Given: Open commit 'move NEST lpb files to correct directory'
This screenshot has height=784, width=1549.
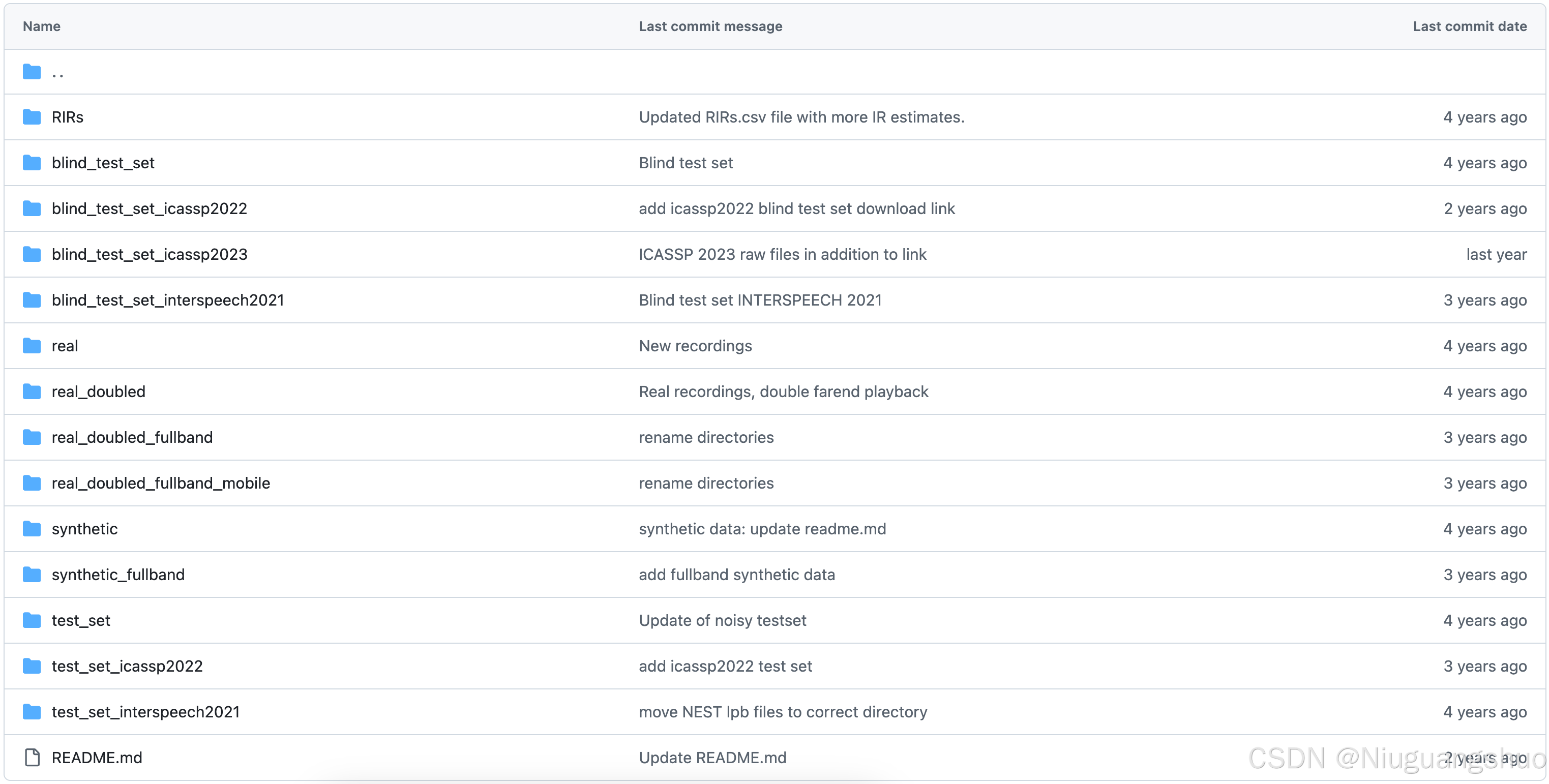Looking at the screenshot, I should (782, 712).
